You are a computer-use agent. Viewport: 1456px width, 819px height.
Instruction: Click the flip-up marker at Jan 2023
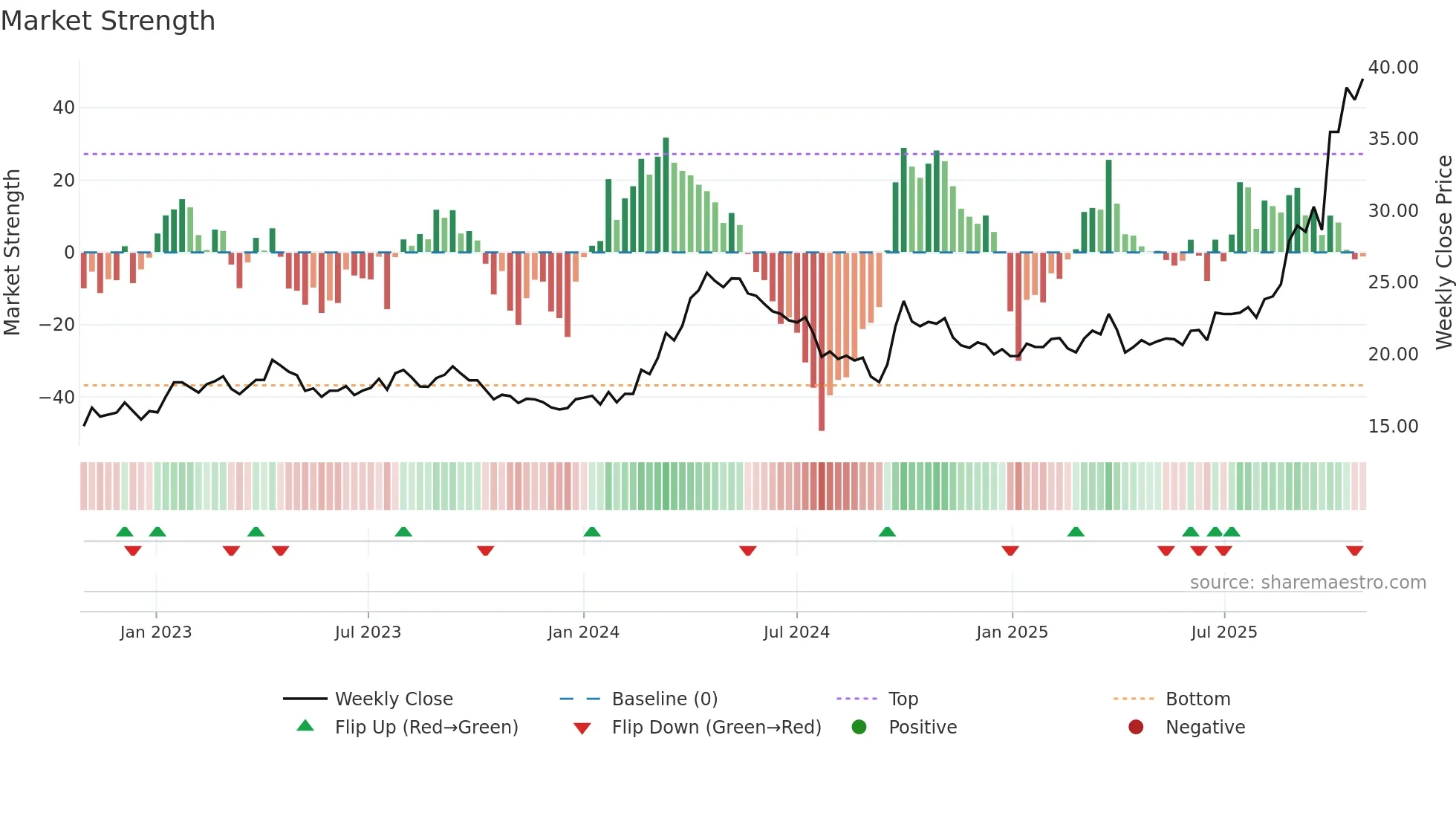pos(157,531)
